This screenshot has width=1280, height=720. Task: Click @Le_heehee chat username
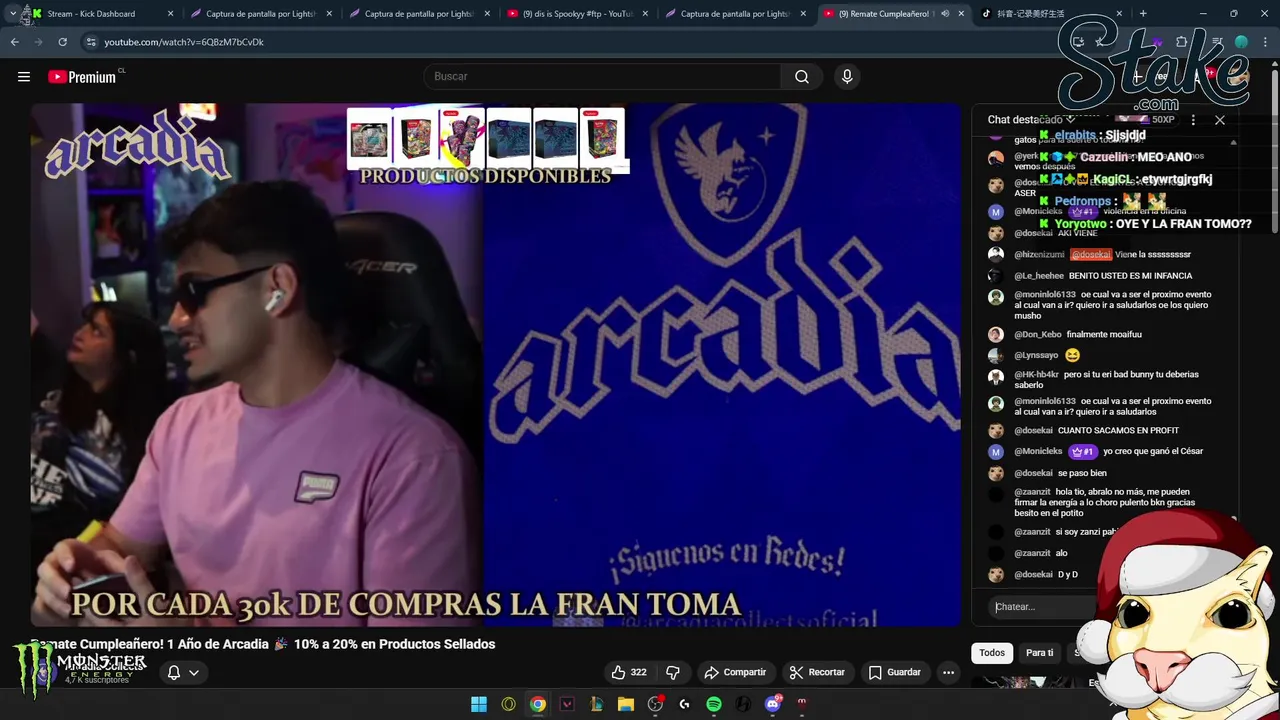click(x=1039, y=276)
